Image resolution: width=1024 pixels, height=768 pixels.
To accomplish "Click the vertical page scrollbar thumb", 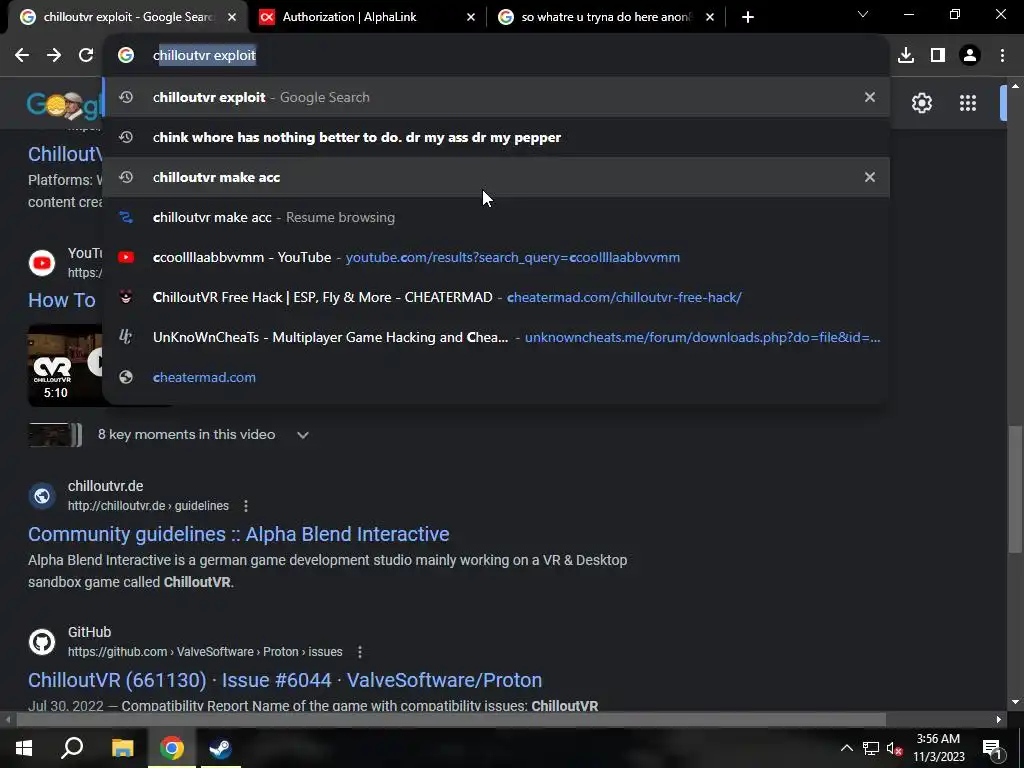I will pos(1015,490).
